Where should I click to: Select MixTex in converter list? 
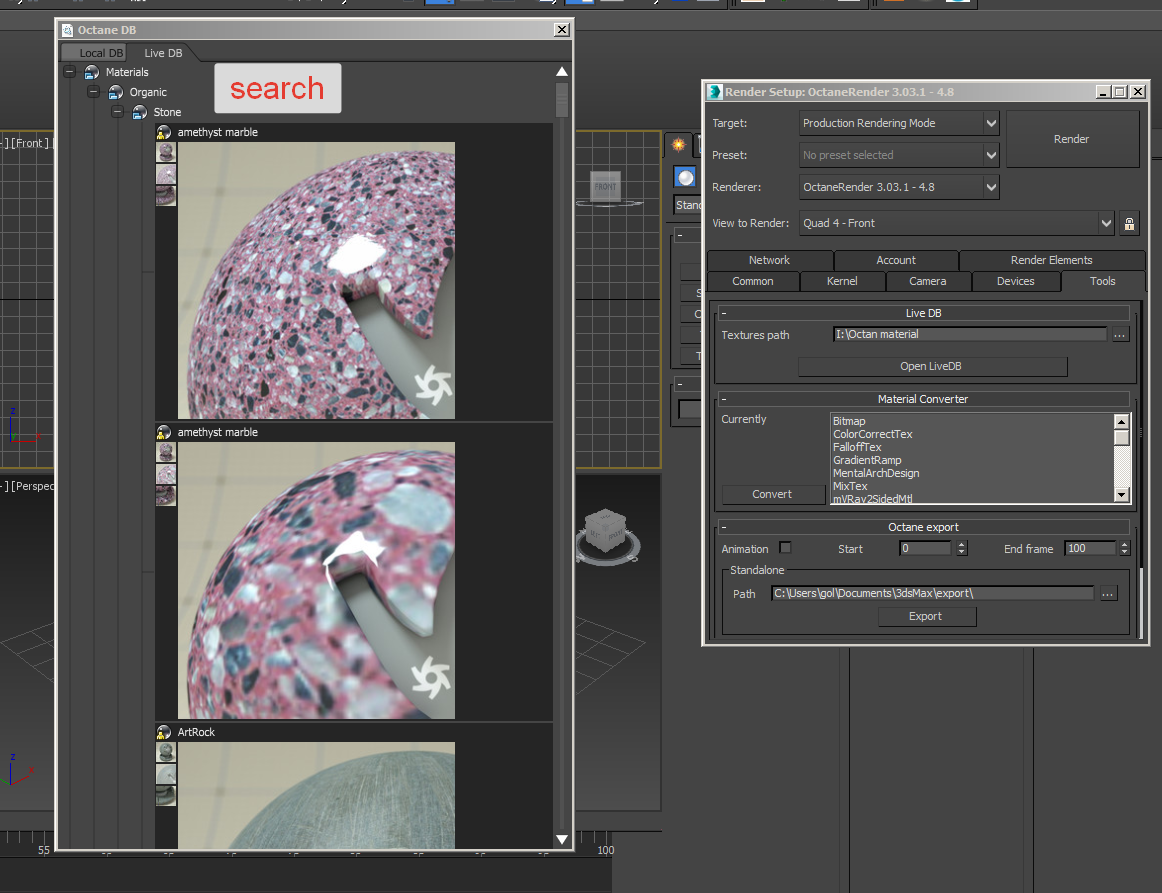pyautogui.click(x=850, y=486)
